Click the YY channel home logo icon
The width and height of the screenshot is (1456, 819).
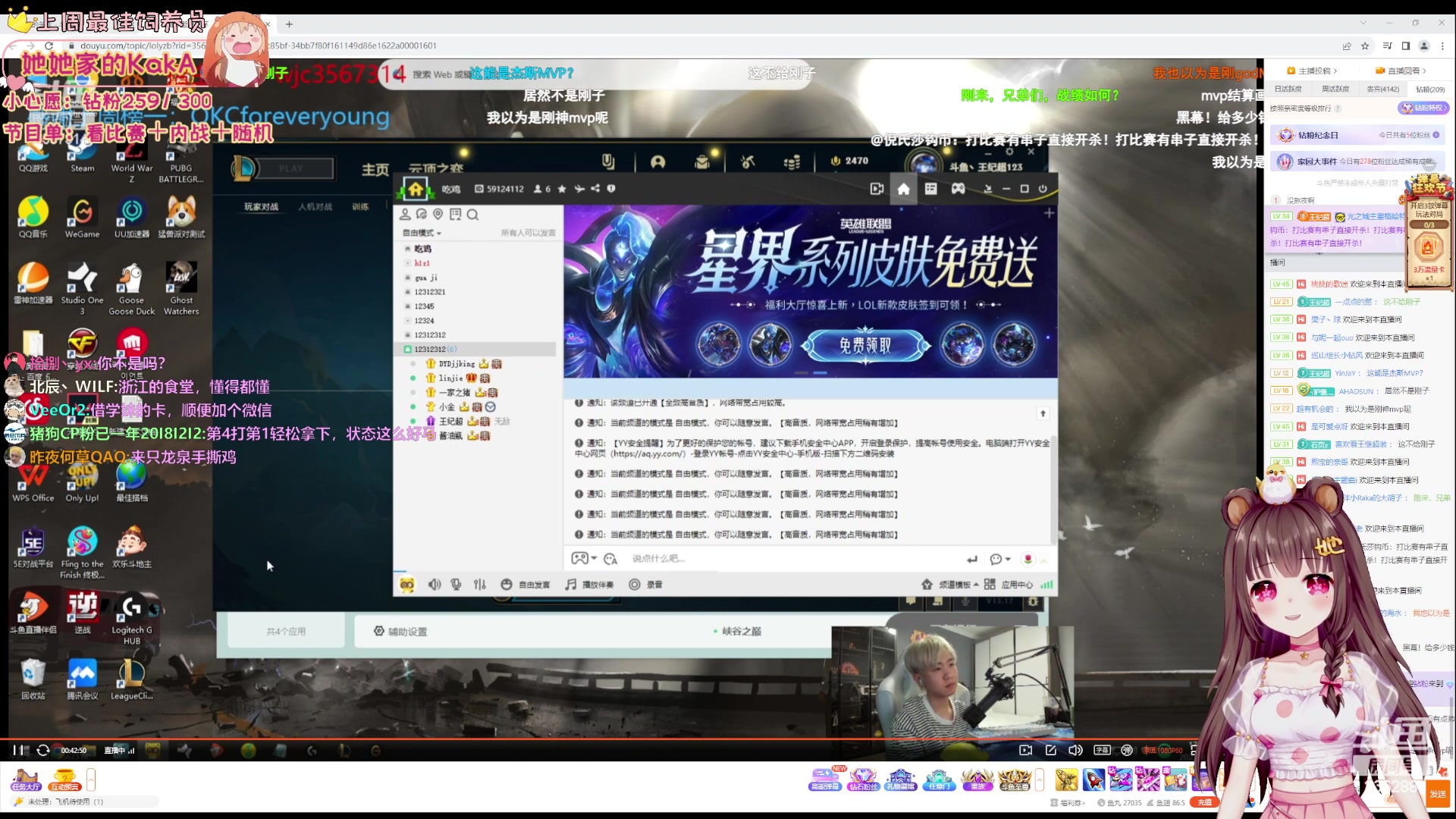click(416, 189)
